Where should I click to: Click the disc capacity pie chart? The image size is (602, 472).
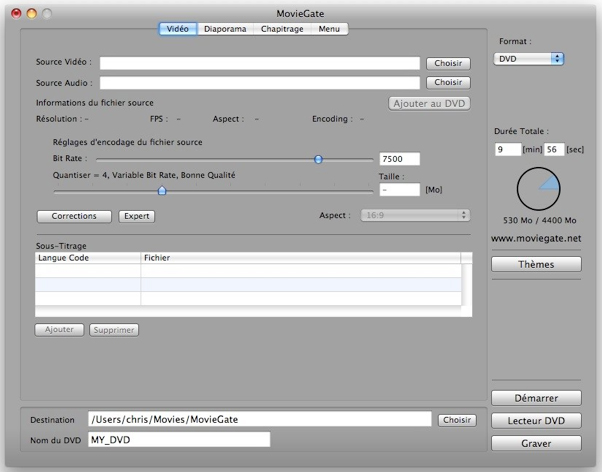(538, 189)
